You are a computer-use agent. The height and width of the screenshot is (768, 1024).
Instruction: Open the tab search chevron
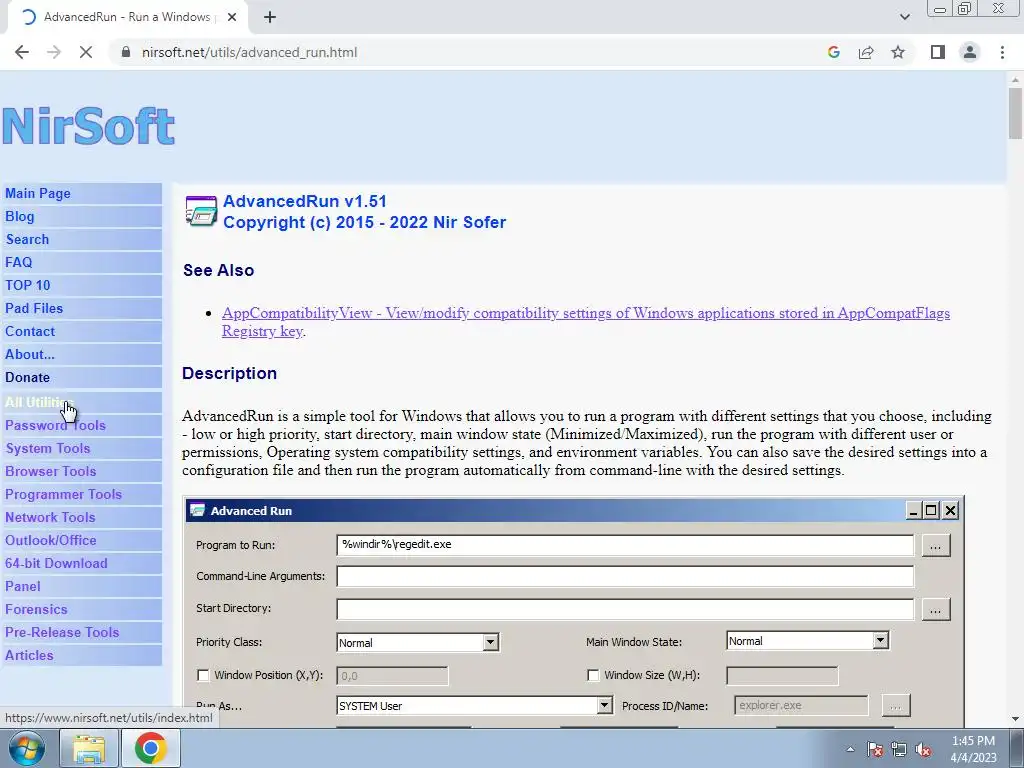coord(904,17)
